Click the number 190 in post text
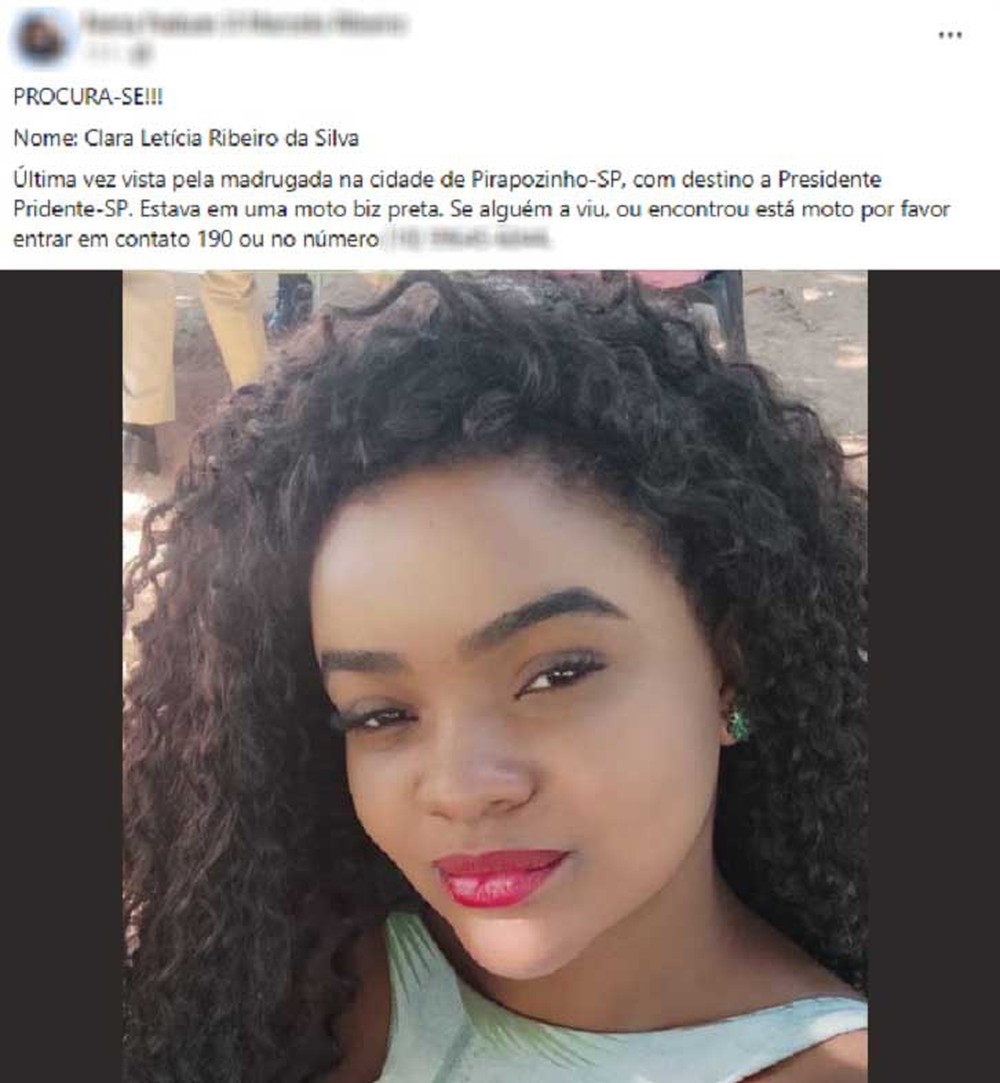The width and height of the screenshot is (1000, 1083). [x=214, y=239]
